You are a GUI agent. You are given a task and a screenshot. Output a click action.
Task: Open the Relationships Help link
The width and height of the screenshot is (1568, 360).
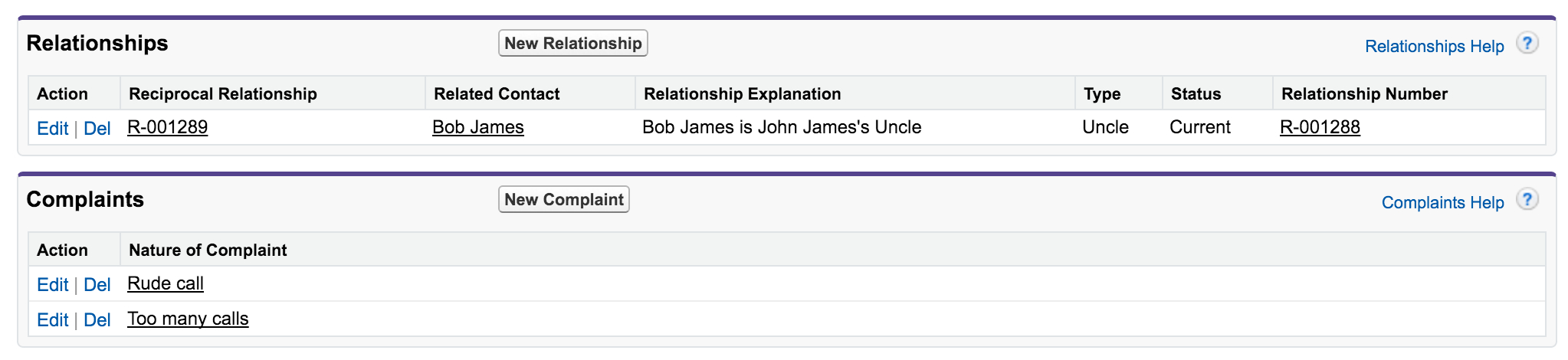[x=1434, y=47]
